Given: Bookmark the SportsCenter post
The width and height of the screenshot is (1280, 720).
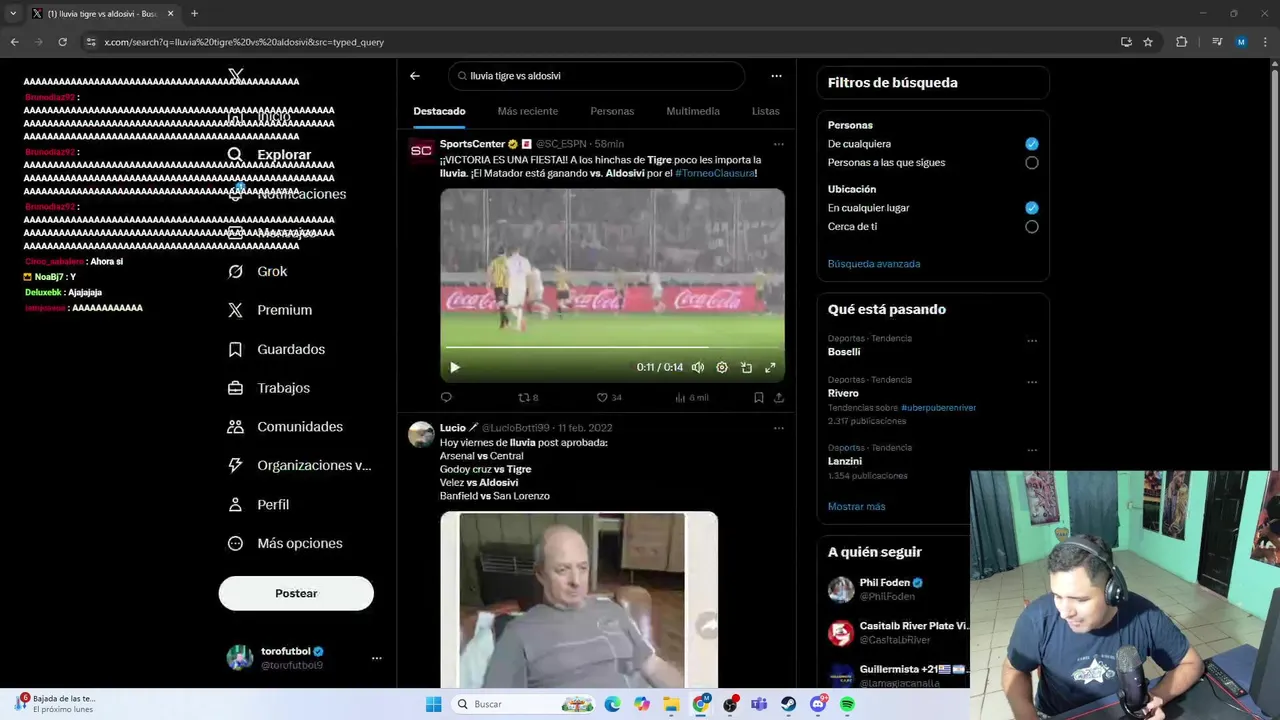Looking at the screenshot, I should pos(759,397).
